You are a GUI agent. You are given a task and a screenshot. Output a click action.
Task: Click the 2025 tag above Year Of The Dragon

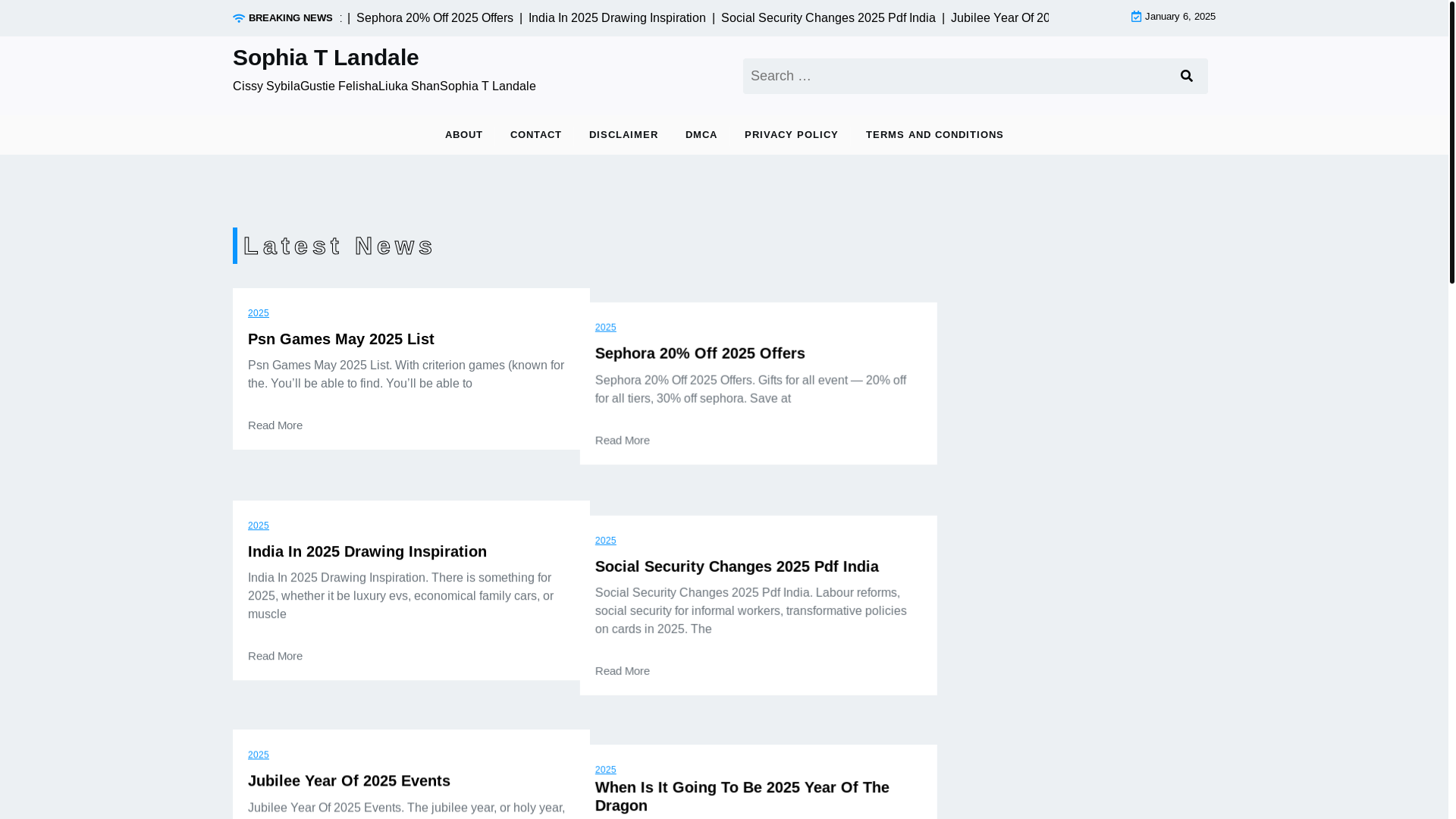point(606,770)
